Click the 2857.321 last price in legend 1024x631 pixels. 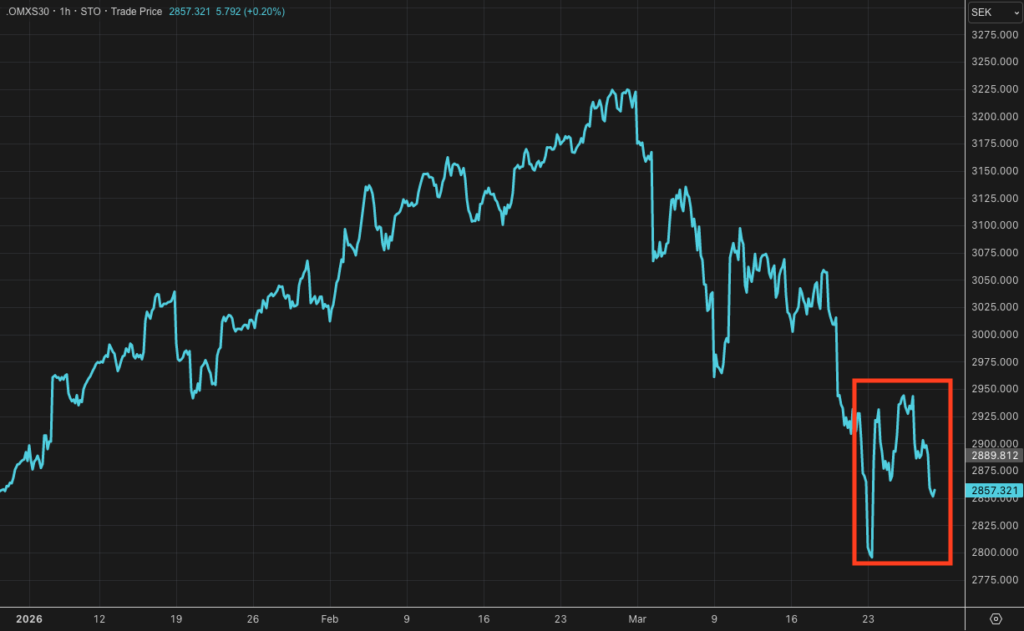189,12
